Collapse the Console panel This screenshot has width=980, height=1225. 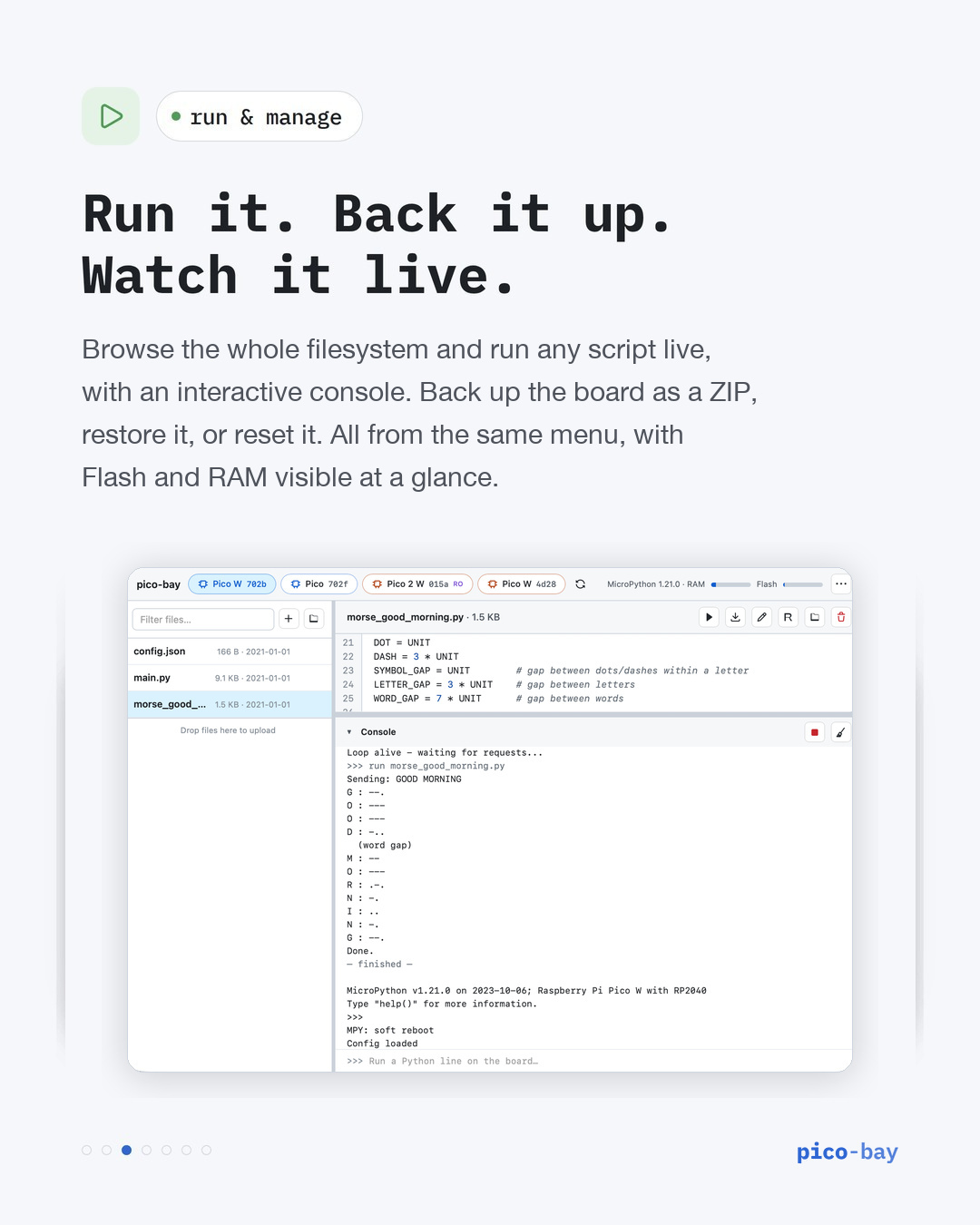pos(349,732)
